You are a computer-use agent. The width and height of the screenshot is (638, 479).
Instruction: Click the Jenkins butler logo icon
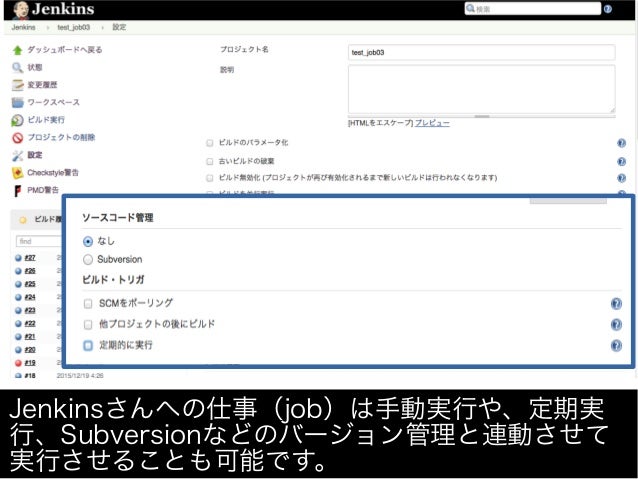click(20, 10)
